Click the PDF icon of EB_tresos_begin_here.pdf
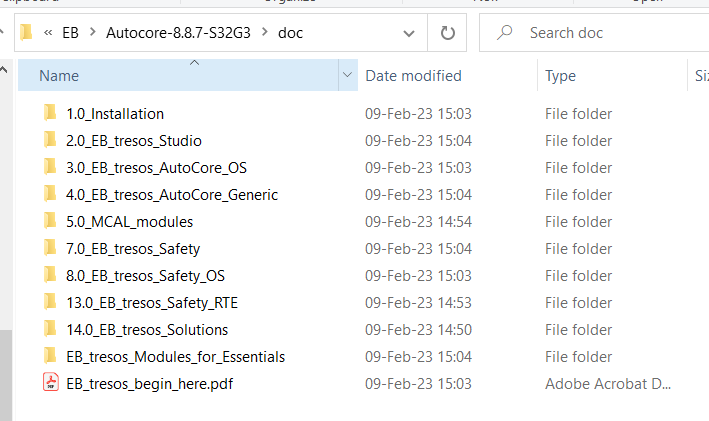The width and height of the screenshot is (709, 421). click(x=51, y=383)
